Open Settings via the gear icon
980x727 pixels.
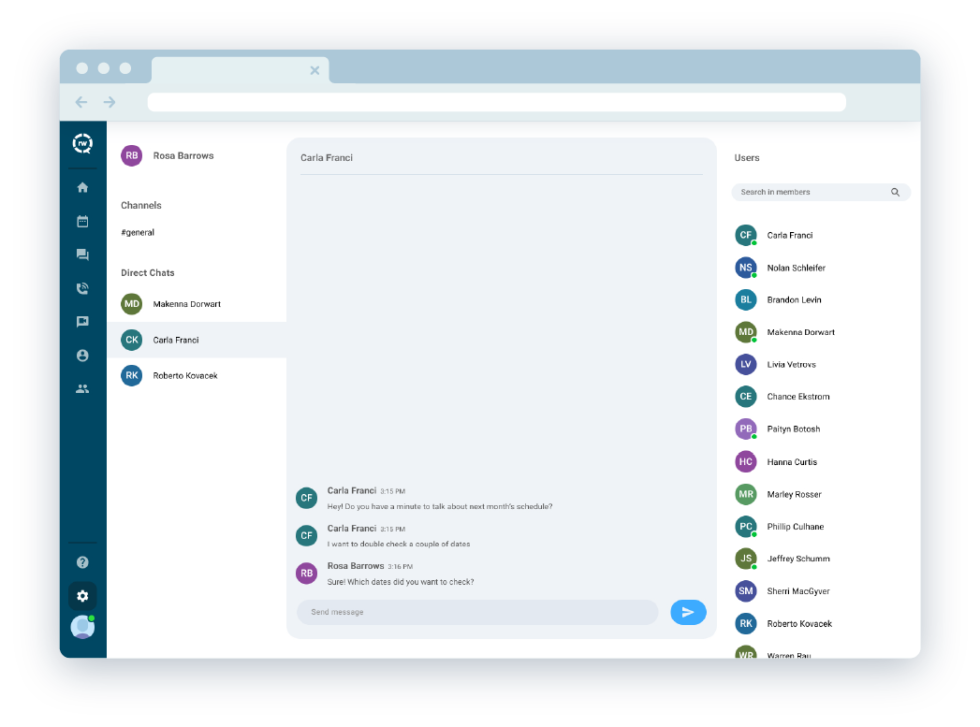pos(83,595)
